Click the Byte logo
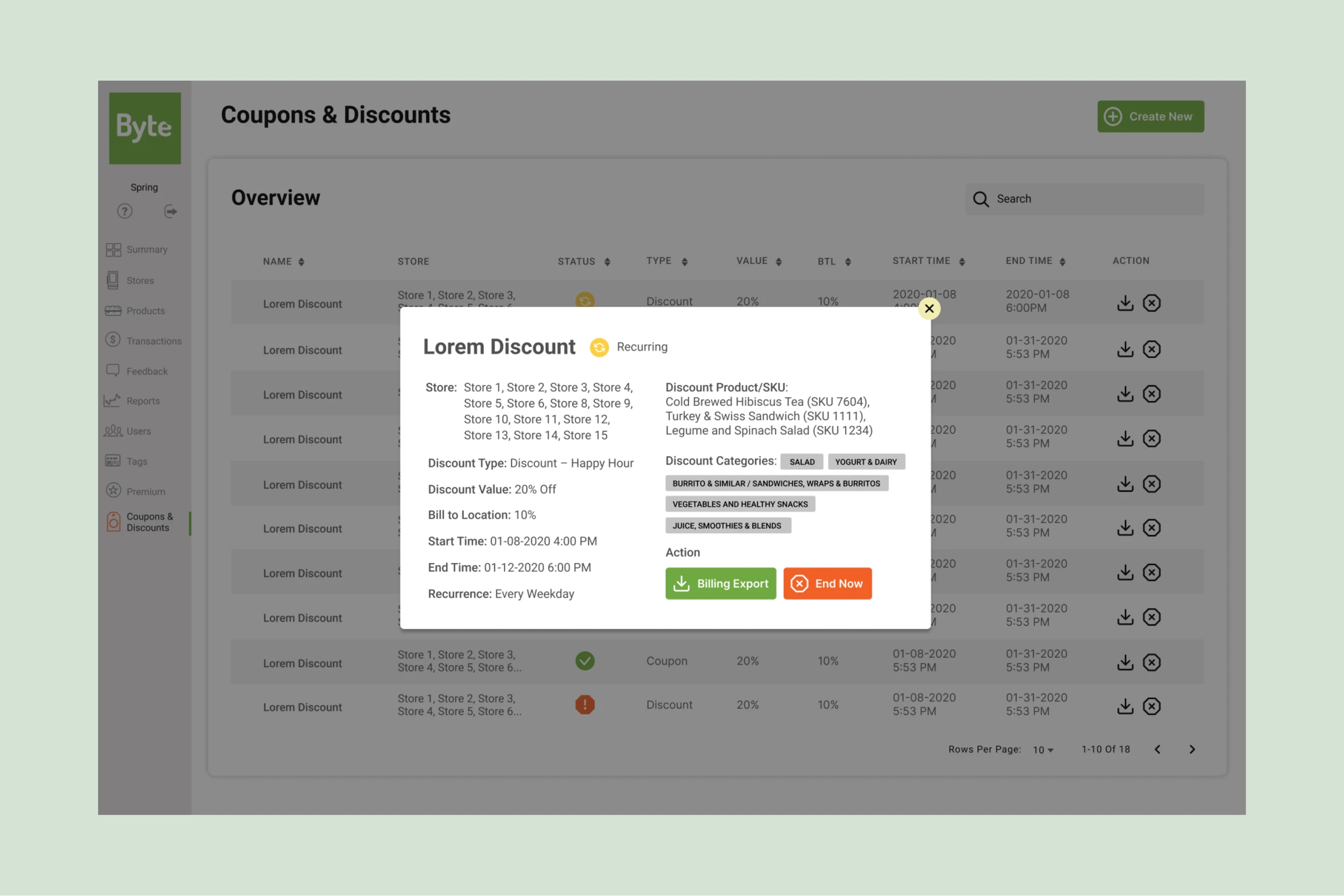1344x896 pixels. tap(145, 128)
